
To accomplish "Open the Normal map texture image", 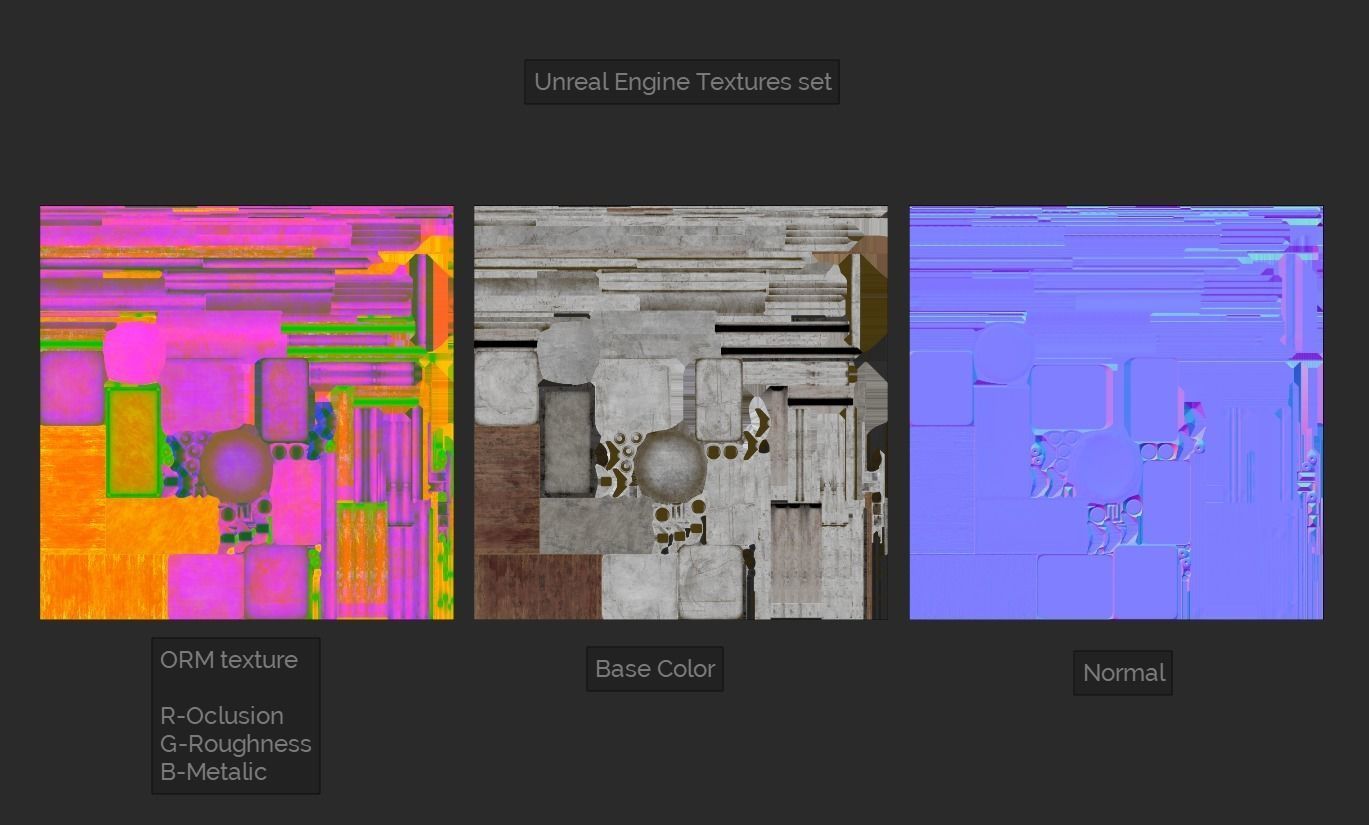I will click(1116, 413).
